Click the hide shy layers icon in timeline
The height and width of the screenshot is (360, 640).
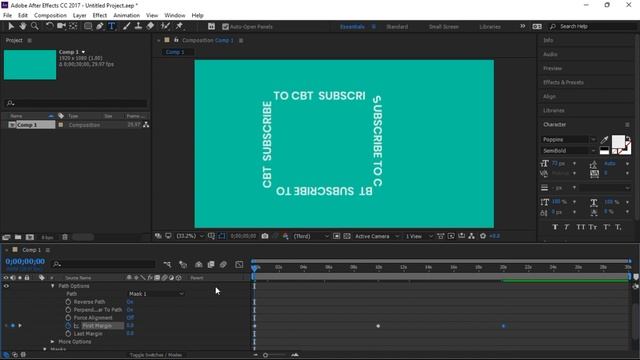coord(198,264)
